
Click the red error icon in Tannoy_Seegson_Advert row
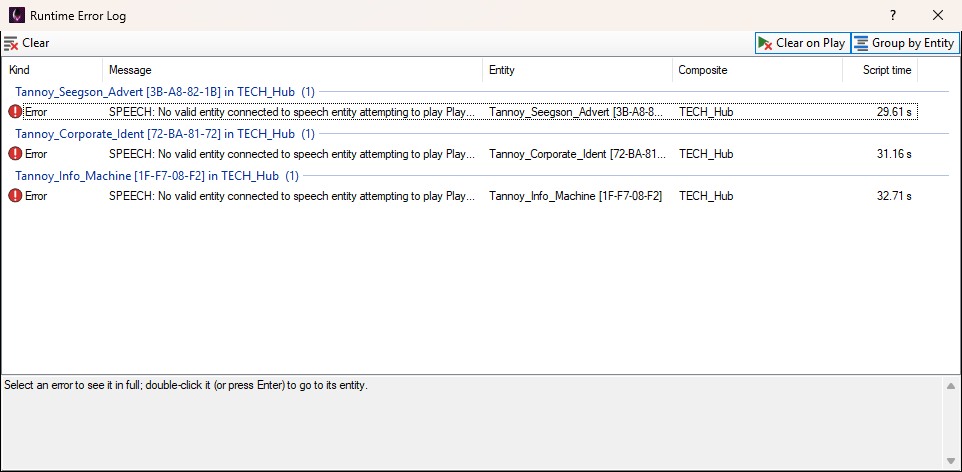pos(15,112)
